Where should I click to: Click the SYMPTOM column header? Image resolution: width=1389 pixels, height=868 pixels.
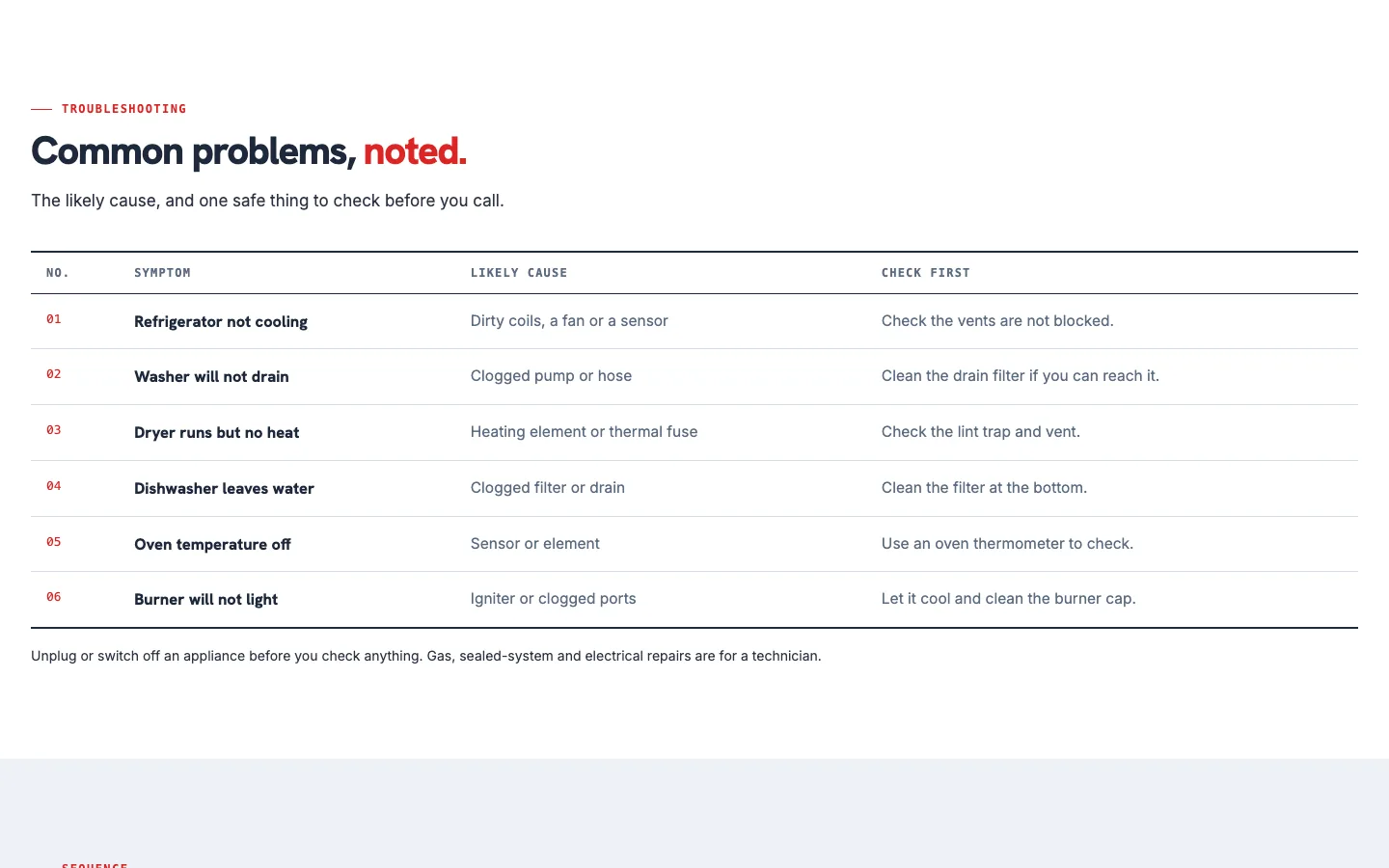(162, 273)
